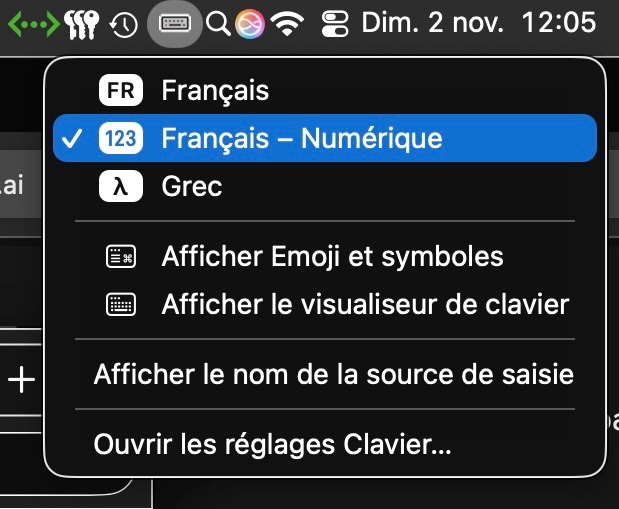Choose Afficher le visualiseur de clavier
The height and width of the screenshot is (509, 619).
(364, 304)
